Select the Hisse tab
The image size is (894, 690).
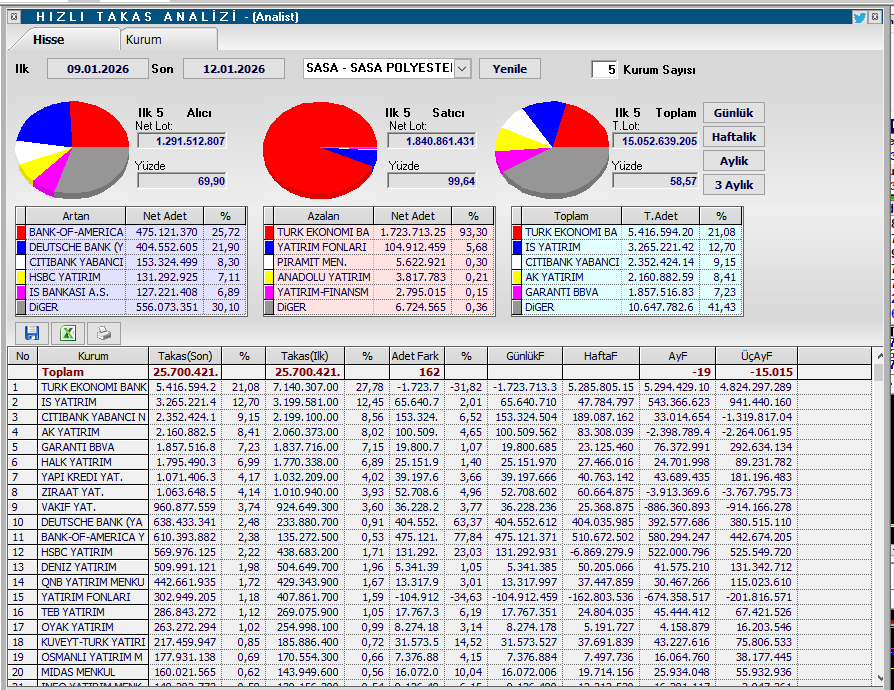tap(49, 40)
